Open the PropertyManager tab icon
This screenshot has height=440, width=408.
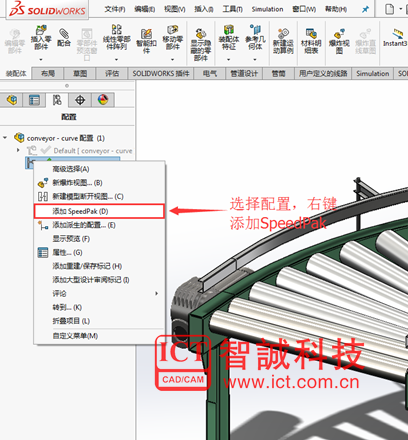click(x=34, y=100)
